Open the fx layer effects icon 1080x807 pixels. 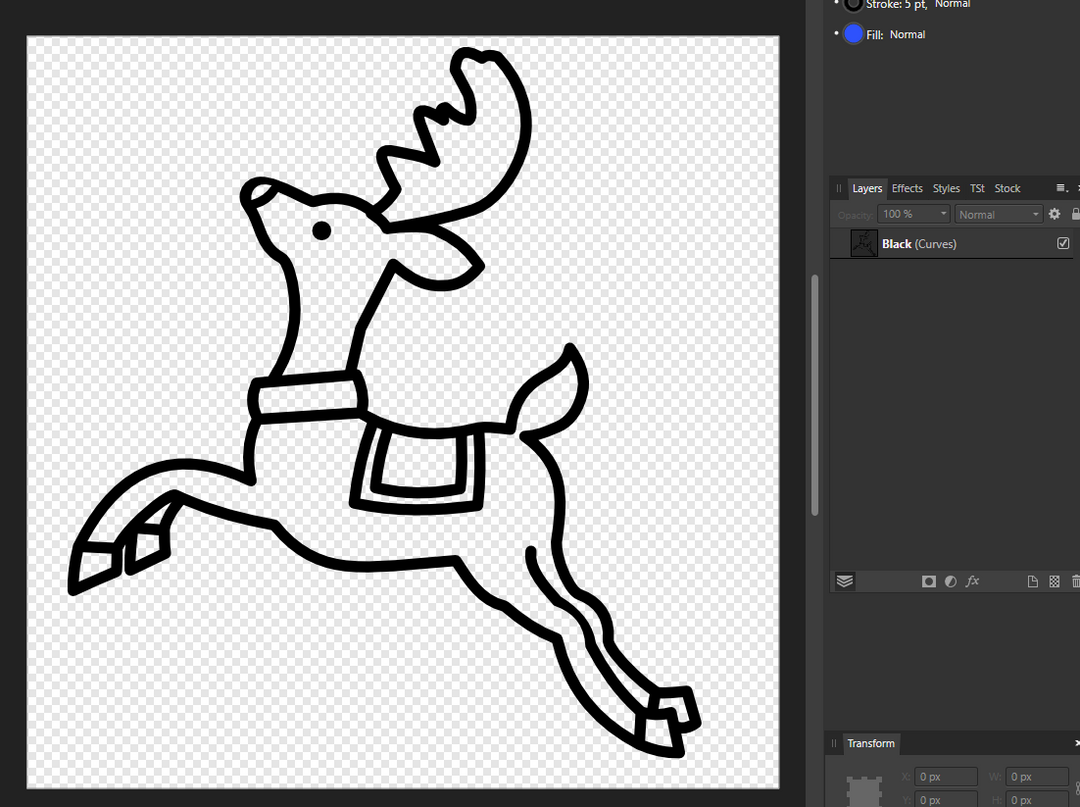pyautogui.click(x=972, y=581)
